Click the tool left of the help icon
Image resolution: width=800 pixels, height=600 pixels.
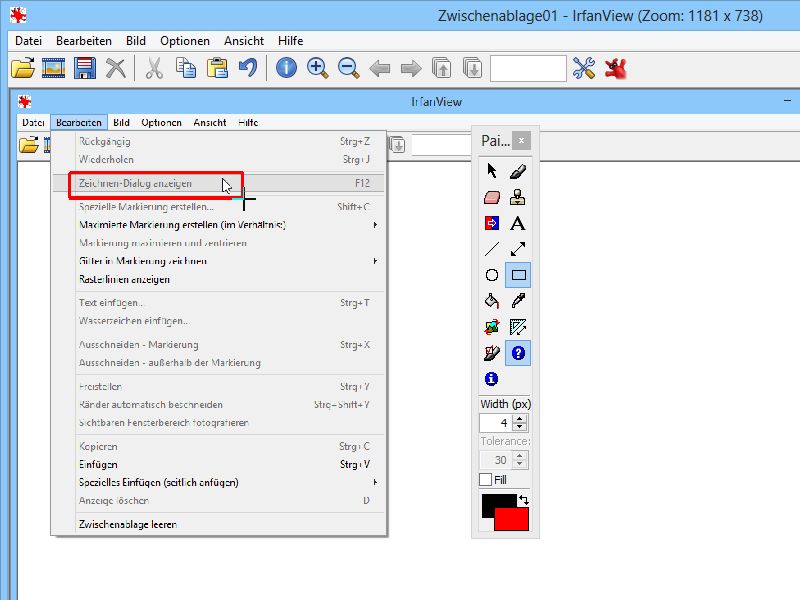(492, 353)
